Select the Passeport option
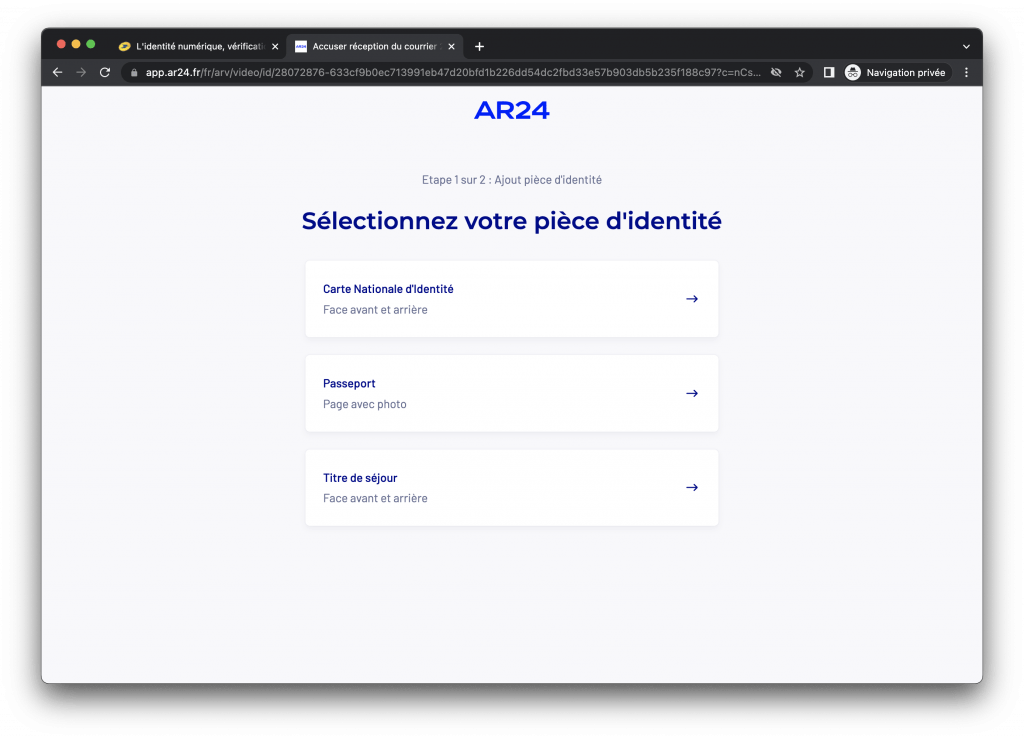Viewport: 1024px width, 738px height. pyautogui.click(x=511, y=393)
